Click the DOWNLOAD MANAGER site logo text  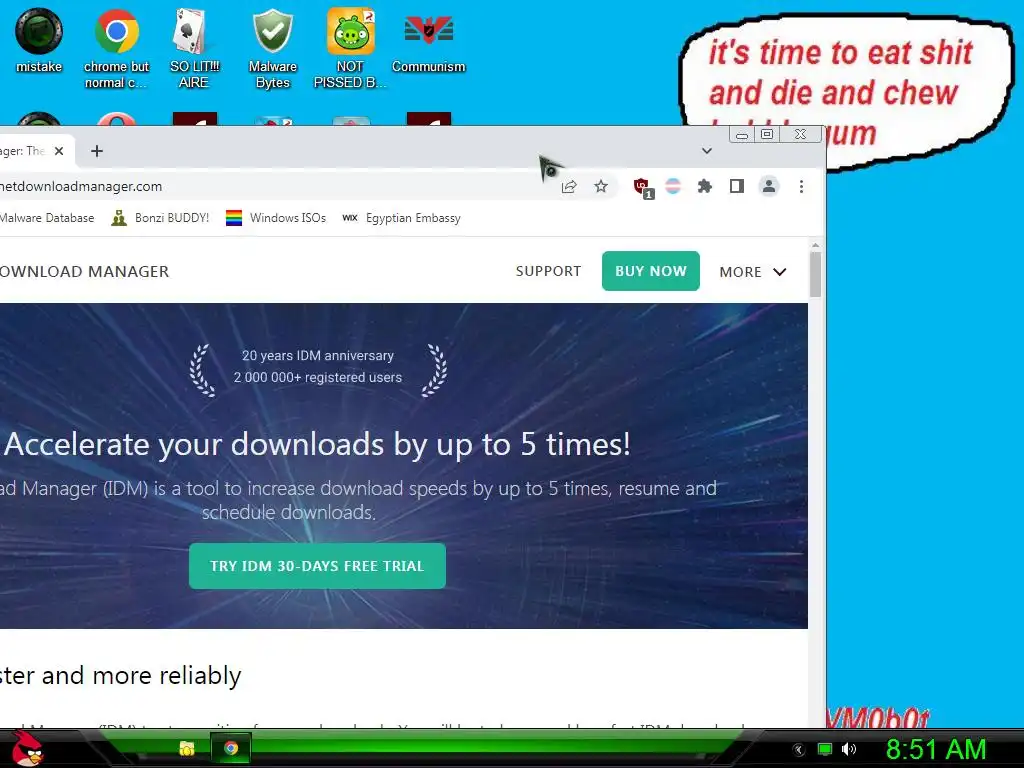tap(84, 272)
